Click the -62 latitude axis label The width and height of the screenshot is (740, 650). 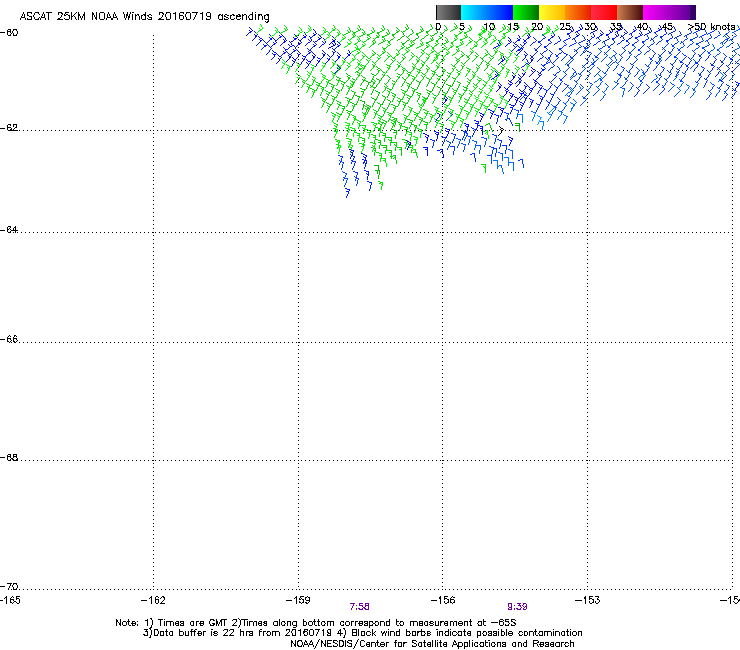pos(9,128)
